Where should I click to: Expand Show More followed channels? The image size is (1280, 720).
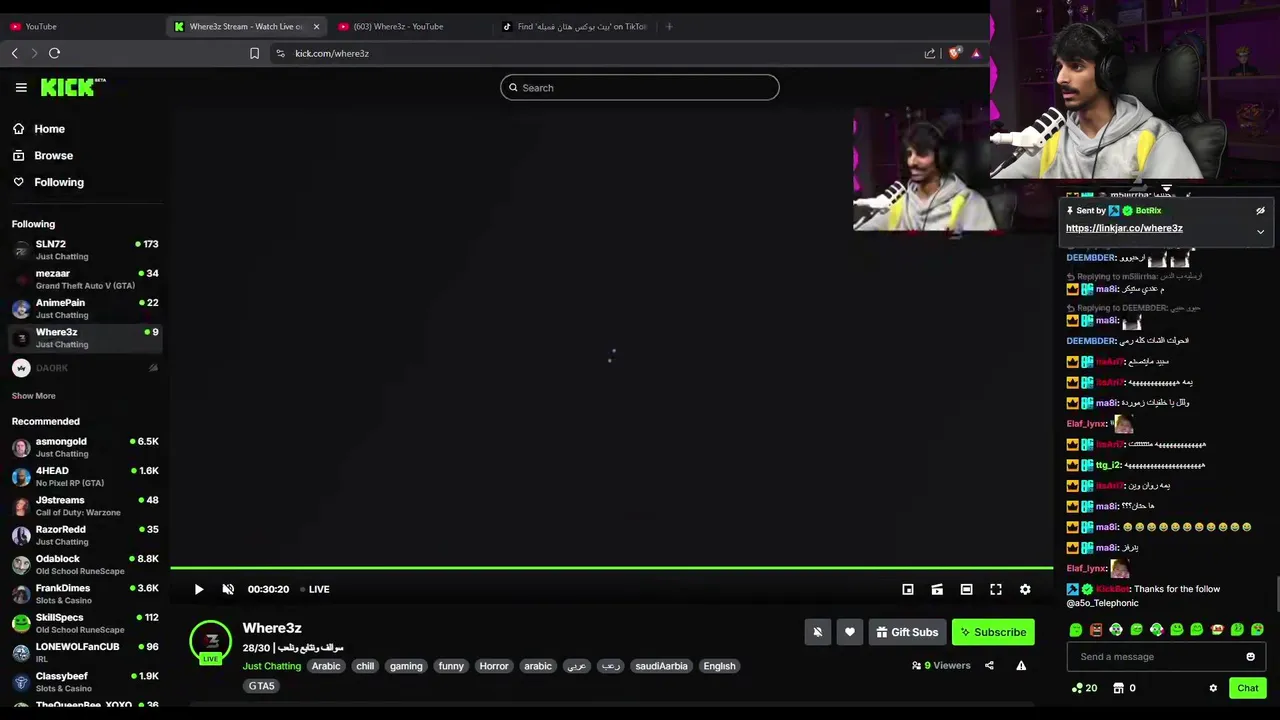click(33, 396)
